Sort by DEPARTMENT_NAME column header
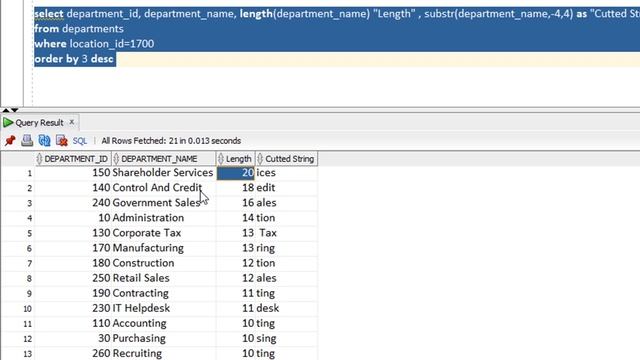This screenshot has width=640, height=360. [164, 159]
